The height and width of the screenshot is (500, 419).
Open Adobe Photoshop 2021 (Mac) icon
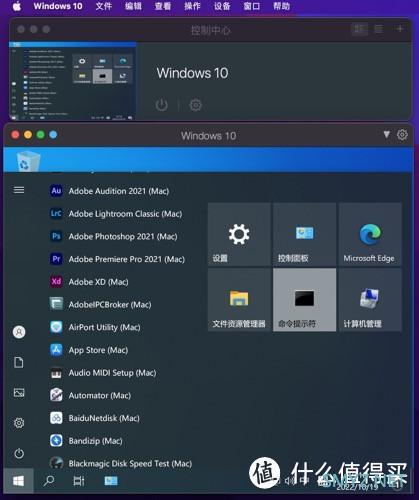tap(56, 236)
